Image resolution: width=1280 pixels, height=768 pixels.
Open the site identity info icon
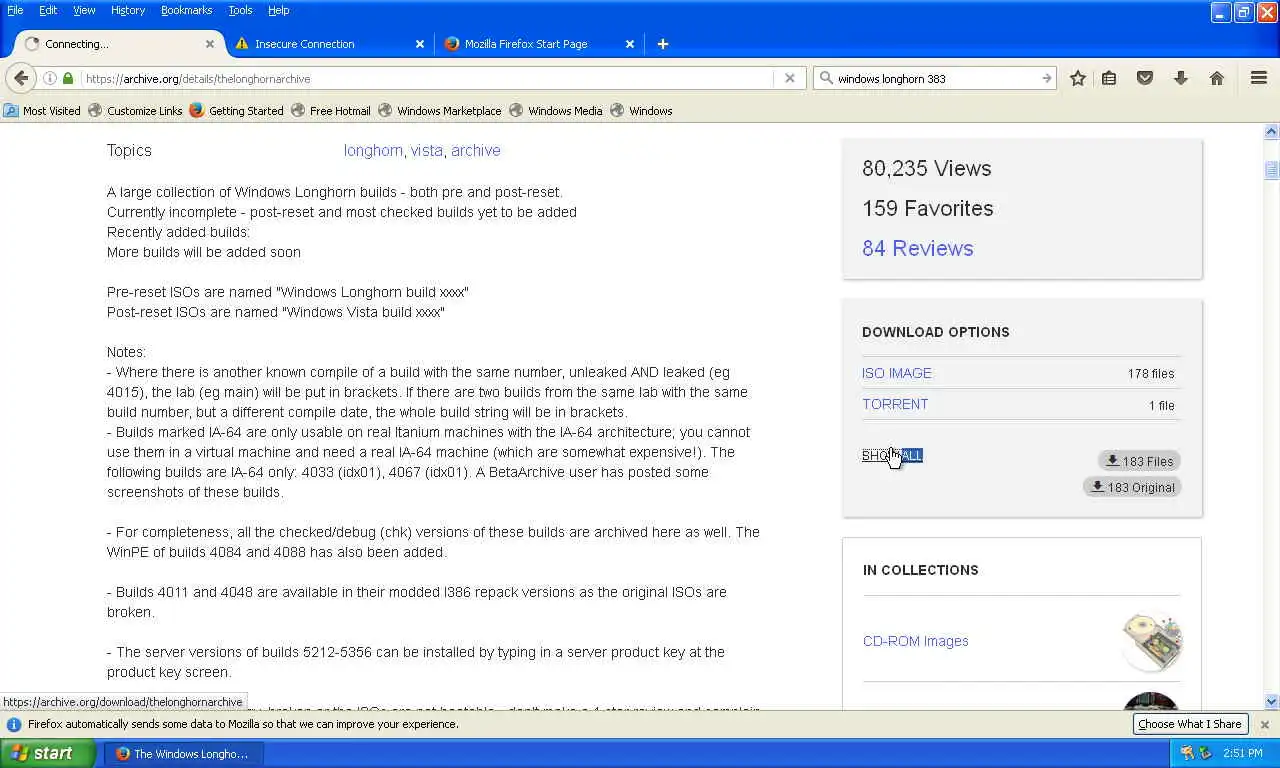pyautogui.click(x=49, y=78)
